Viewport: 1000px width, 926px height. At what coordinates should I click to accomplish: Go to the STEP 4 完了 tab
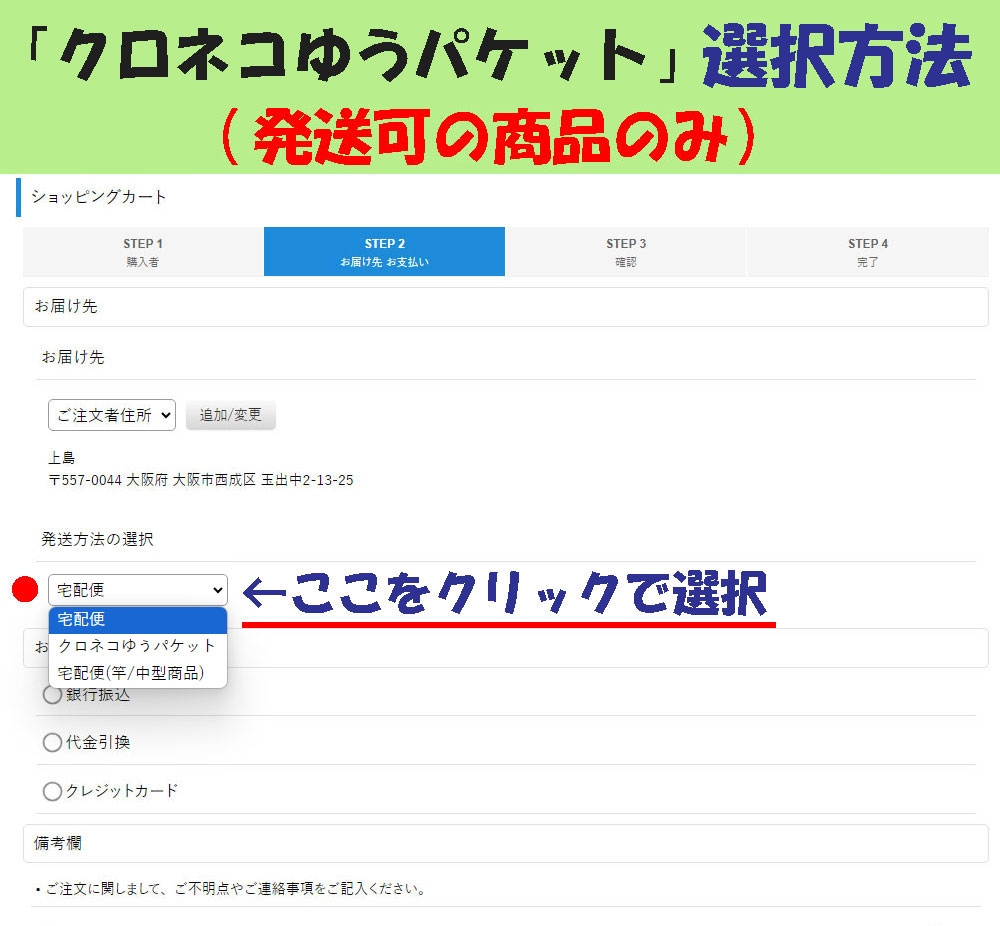click(x=867, y=252)
